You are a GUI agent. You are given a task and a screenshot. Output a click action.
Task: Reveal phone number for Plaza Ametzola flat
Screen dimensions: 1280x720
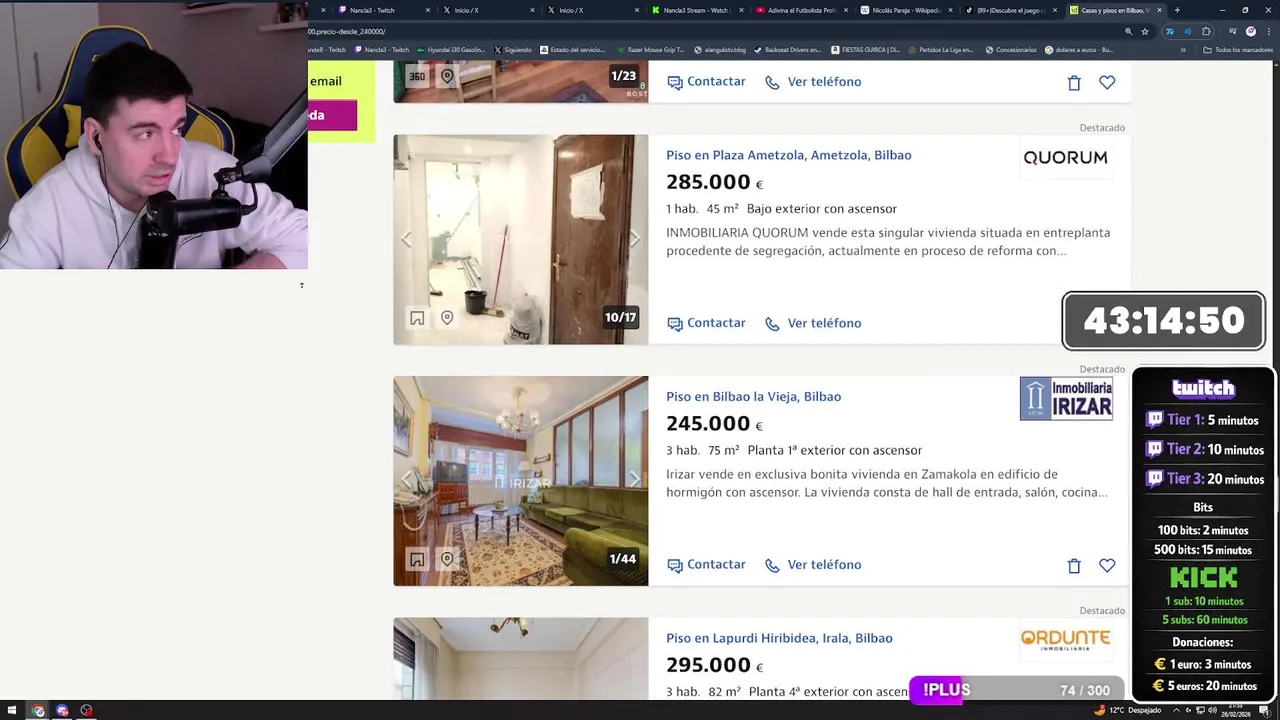tap(813, 323)
